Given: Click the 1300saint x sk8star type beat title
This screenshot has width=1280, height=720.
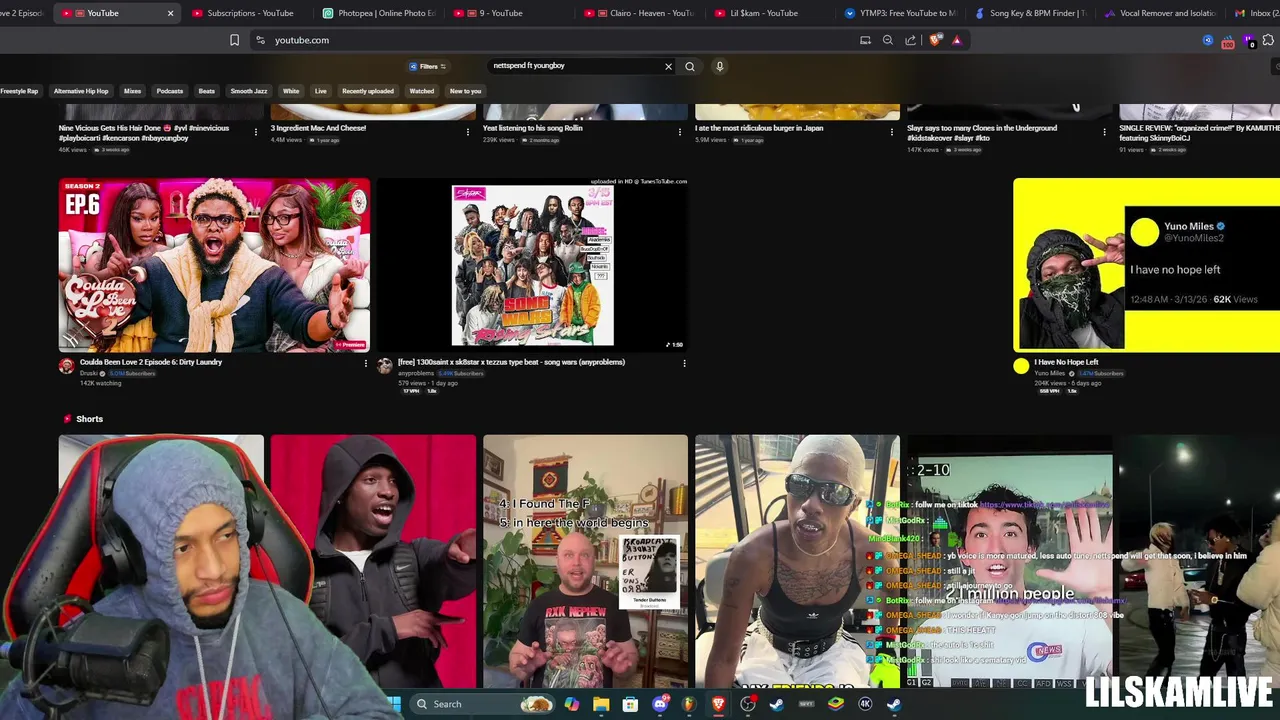Looking at the screenshot, I should click(511, 362).
